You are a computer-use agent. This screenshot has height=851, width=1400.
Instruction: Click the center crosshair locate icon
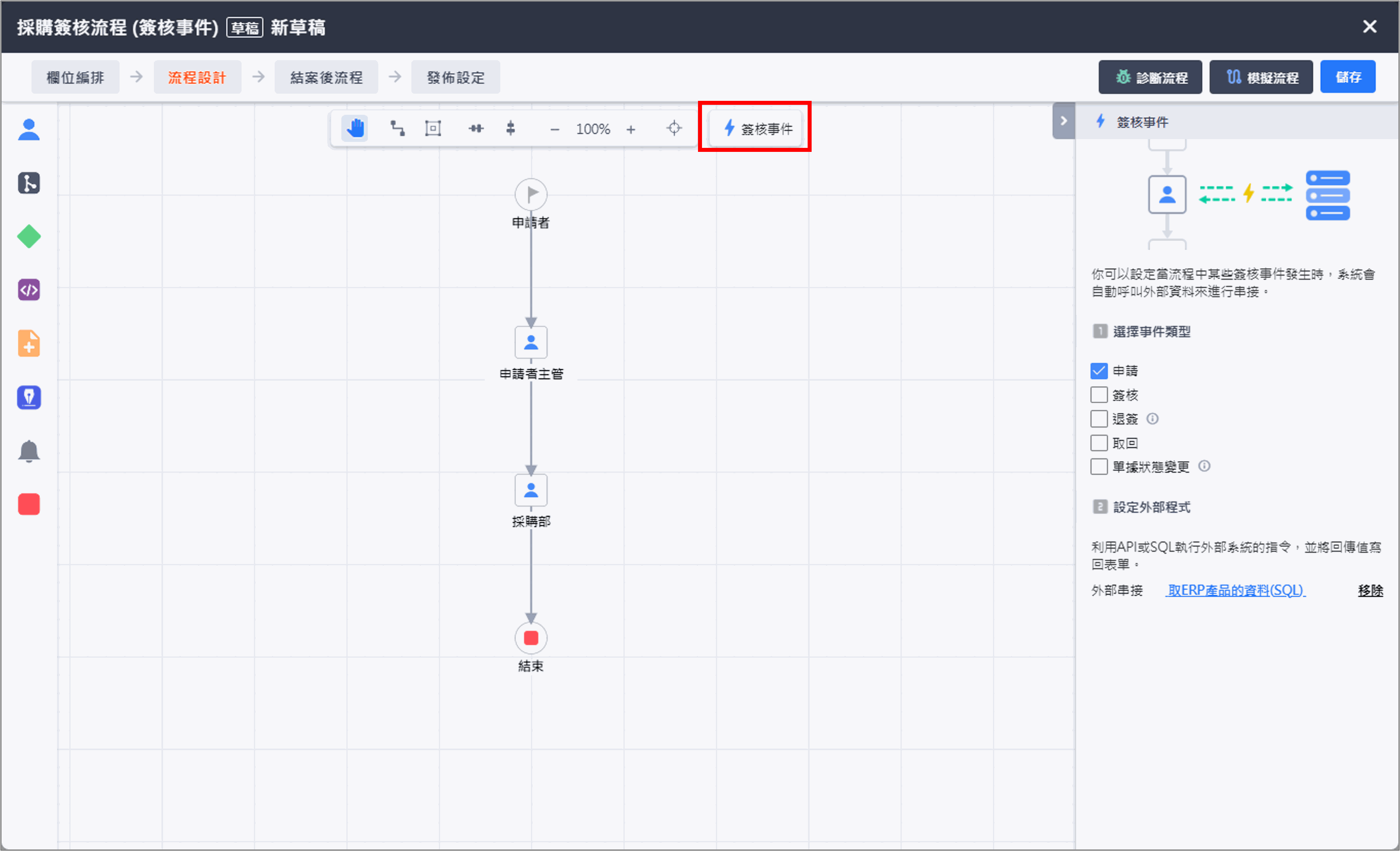674,128
